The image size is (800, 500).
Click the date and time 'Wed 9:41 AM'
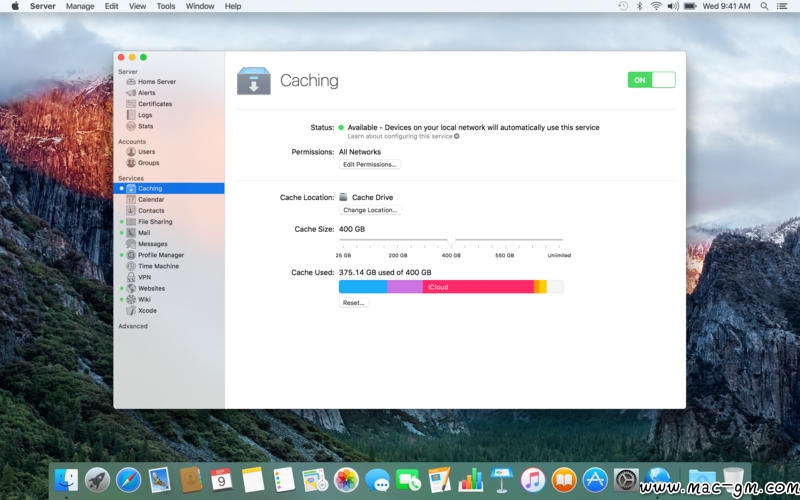727,6
